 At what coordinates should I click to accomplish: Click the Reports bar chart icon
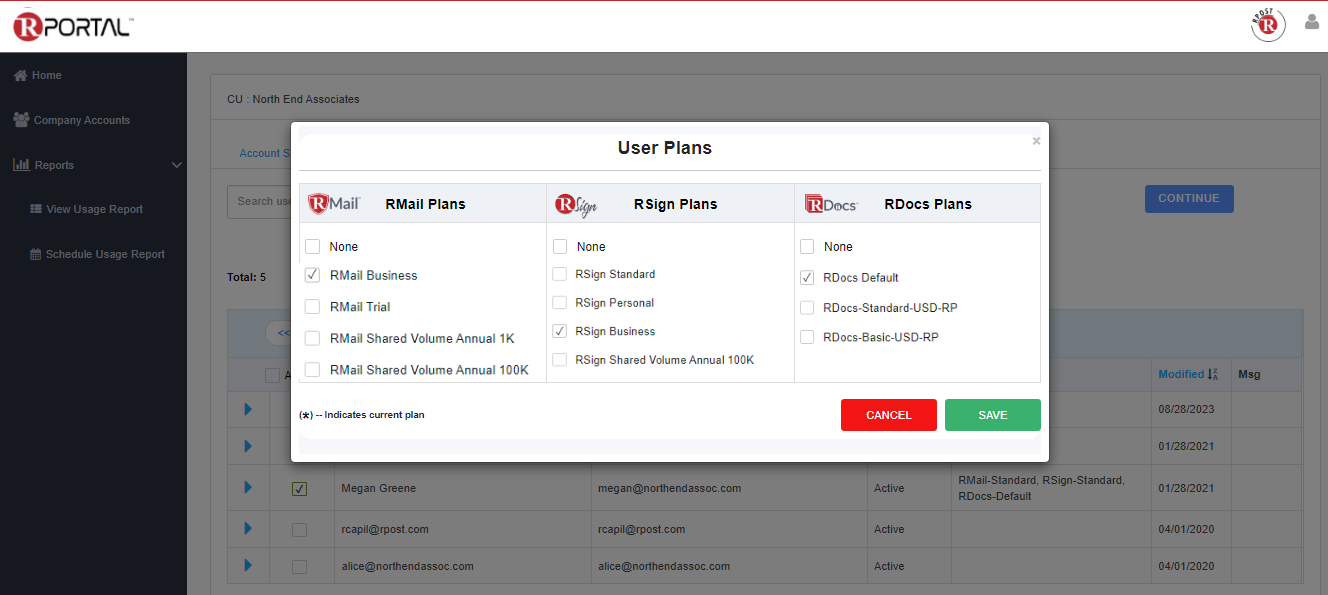pos(21,165)
